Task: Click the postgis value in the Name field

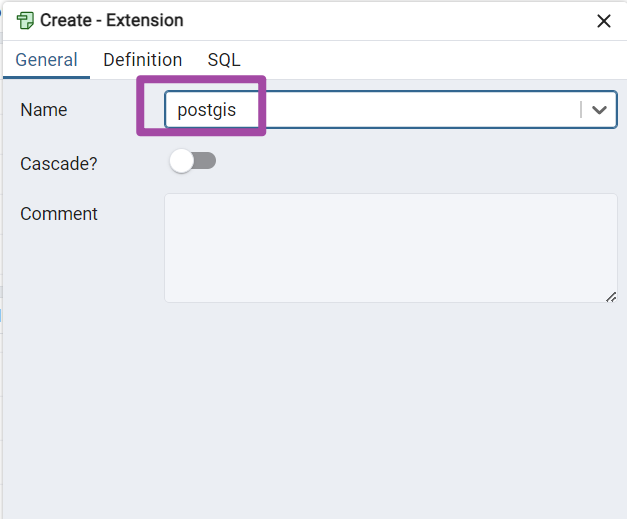Action: (x=207, y=110)
